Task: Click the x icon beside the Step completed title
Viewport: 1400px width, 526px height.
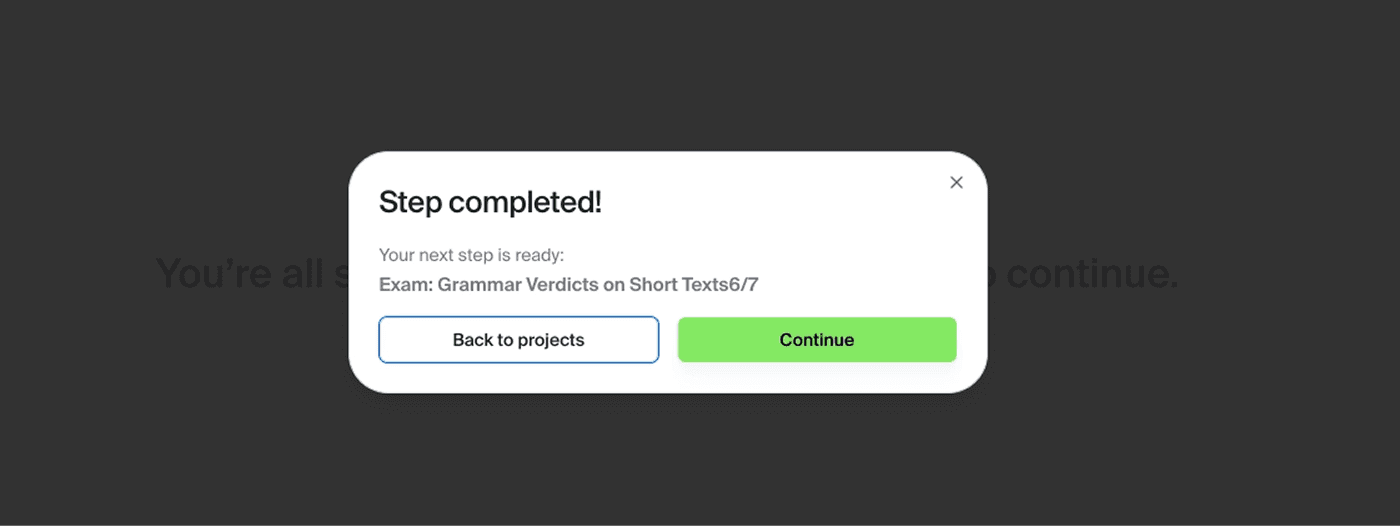Action: click(x=956, y=182)
